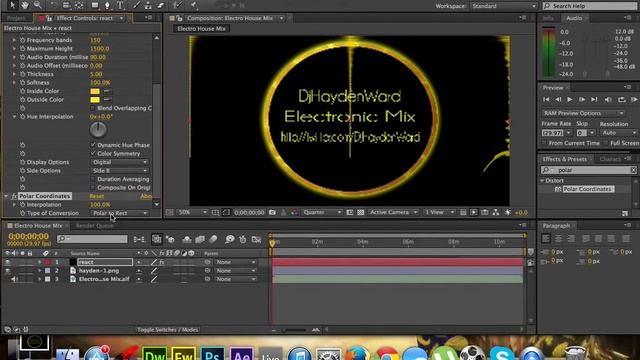Click stopwatch next to Frequency bands

22,40
